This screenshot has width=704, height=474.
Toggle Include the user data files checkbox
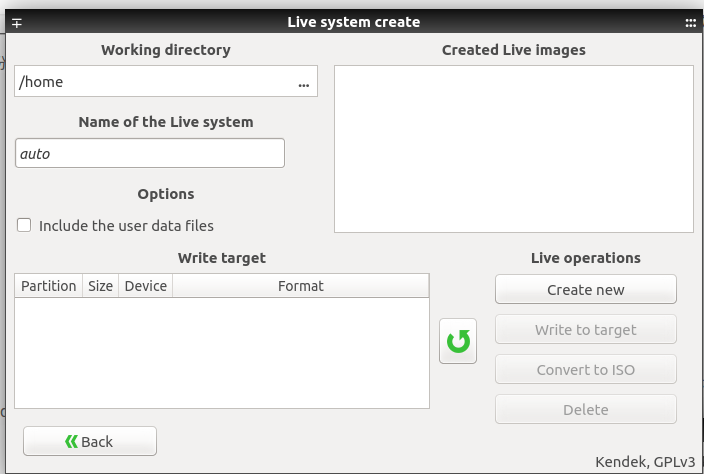[24, 226]
